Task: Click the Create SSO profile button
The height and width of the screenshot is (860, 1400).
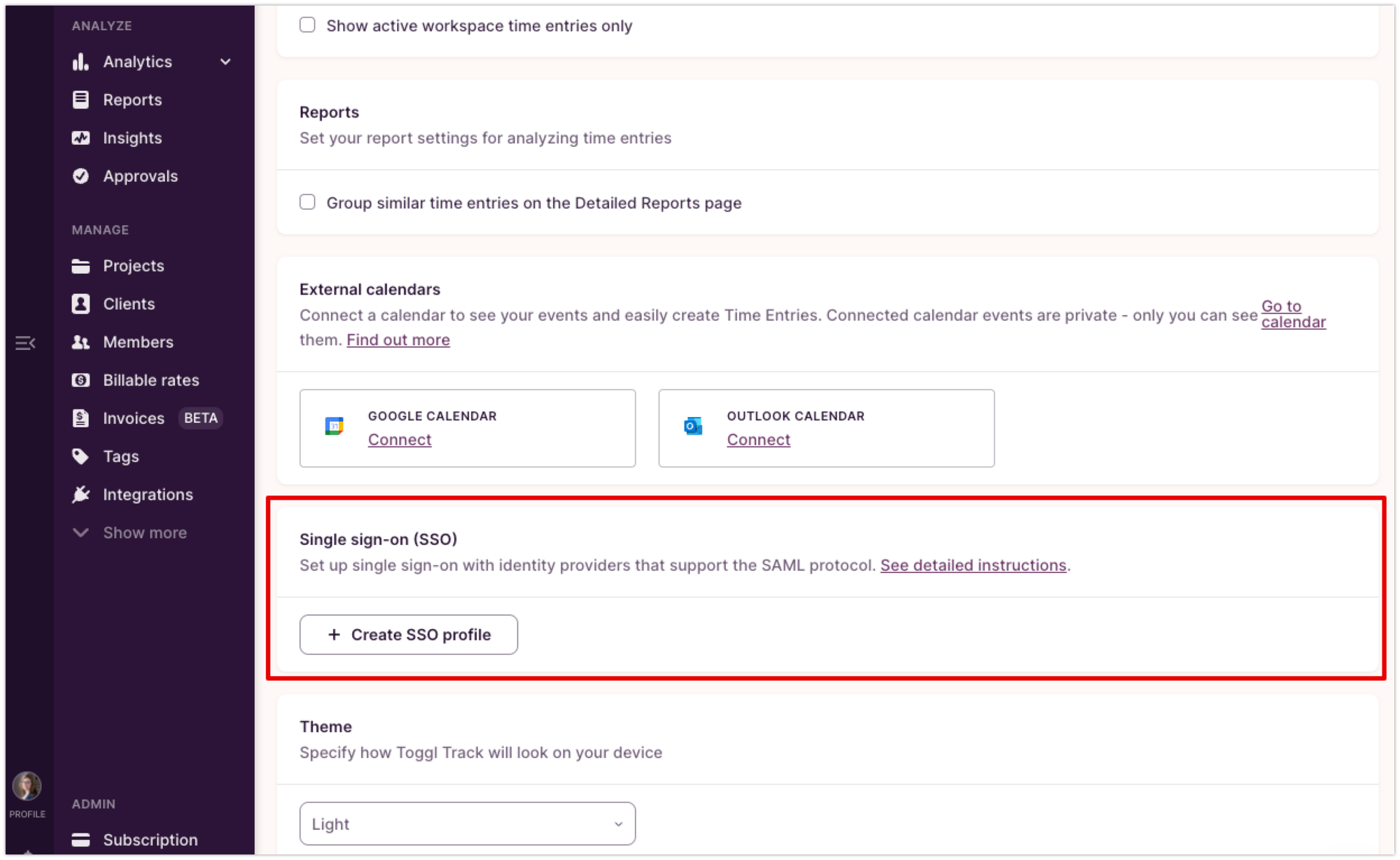Action: [409, 635]
